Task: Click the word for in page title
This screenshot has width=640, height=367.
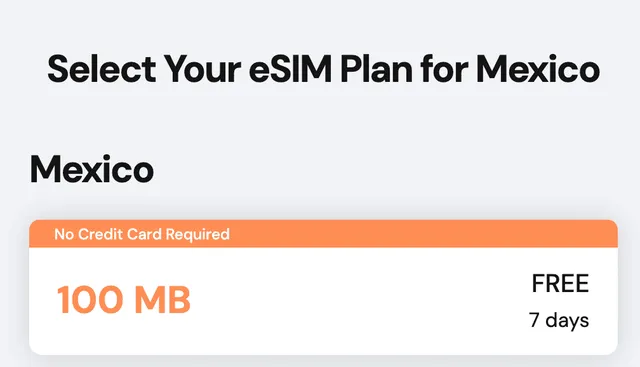Action: click(x=444, y=69)
